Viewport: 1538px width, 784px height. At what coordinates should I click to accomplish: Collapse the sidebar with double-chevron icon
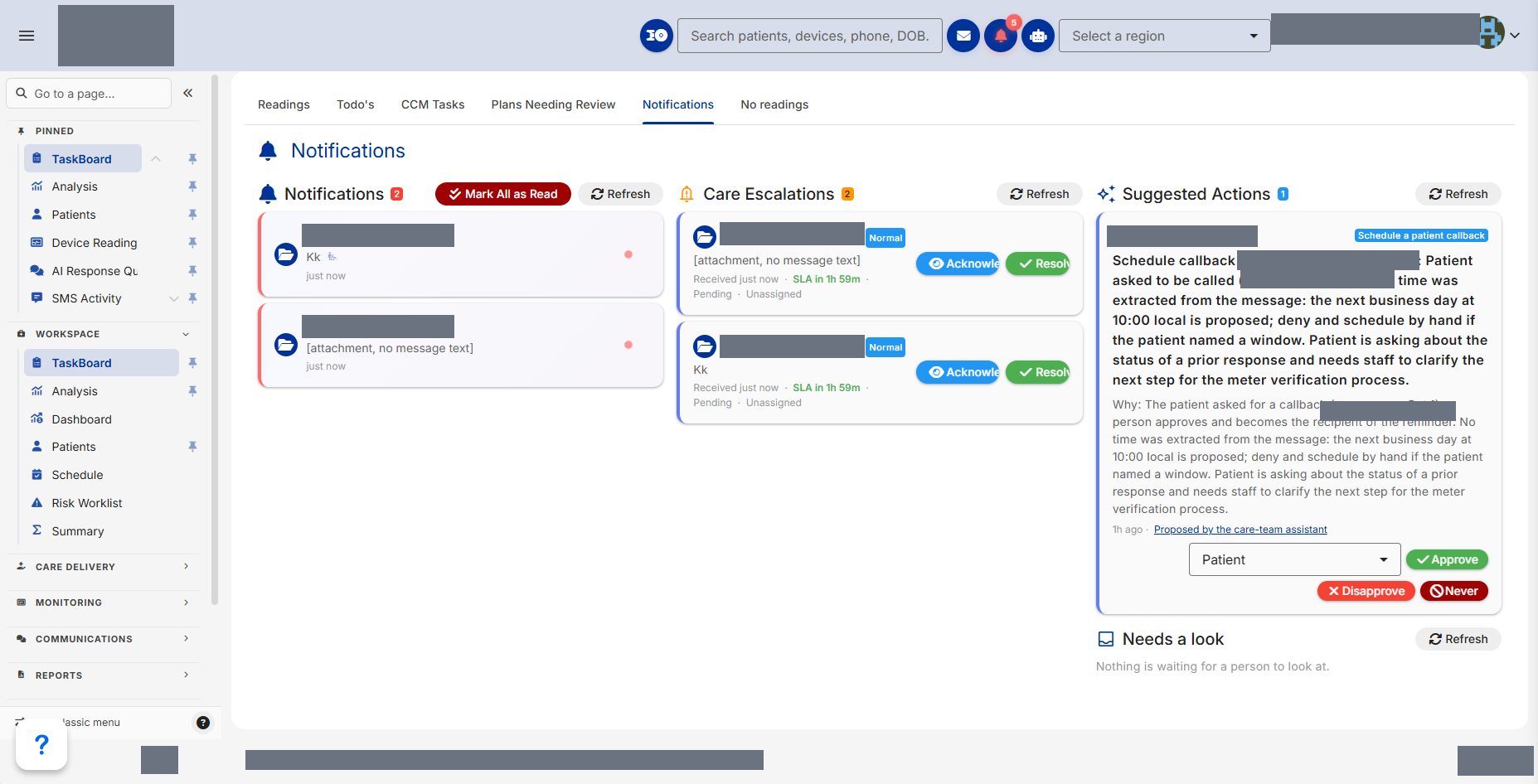(188, 93)
